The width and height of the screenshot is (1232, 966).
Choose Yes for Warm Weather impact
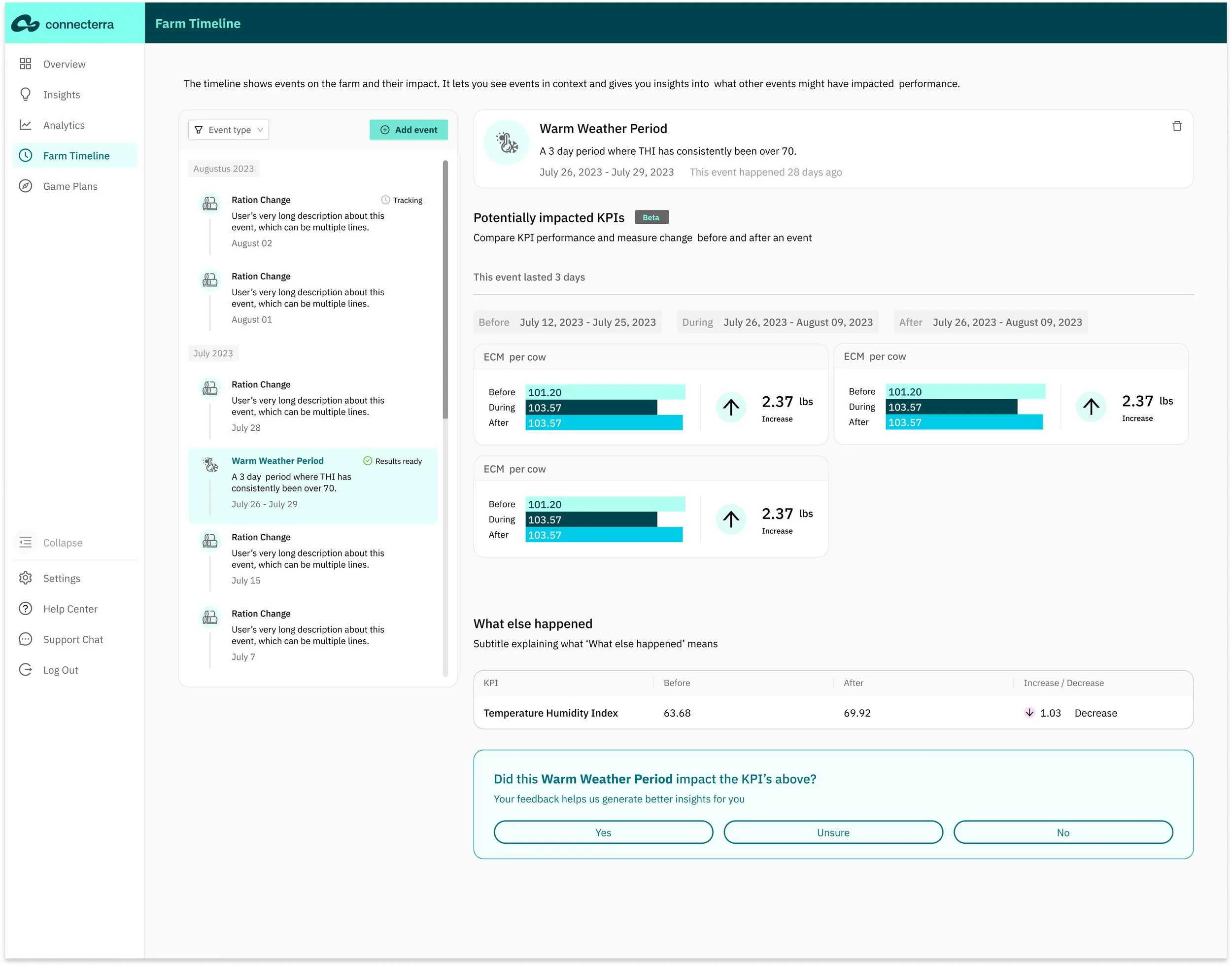pyautogui.click(x=603, y=832)
